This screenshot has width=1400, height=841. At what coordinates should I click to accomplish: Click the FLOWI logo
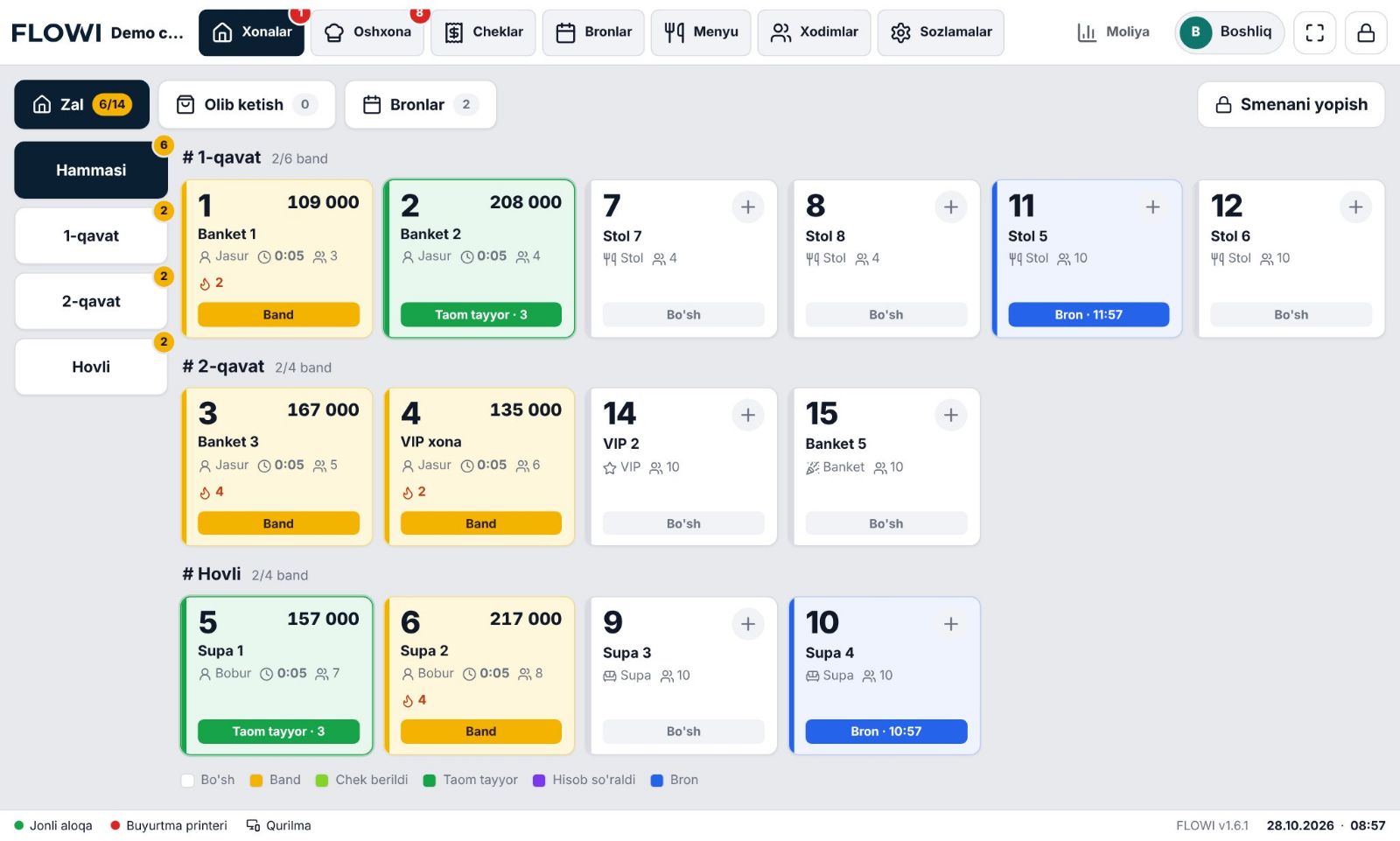pos(56,32)
